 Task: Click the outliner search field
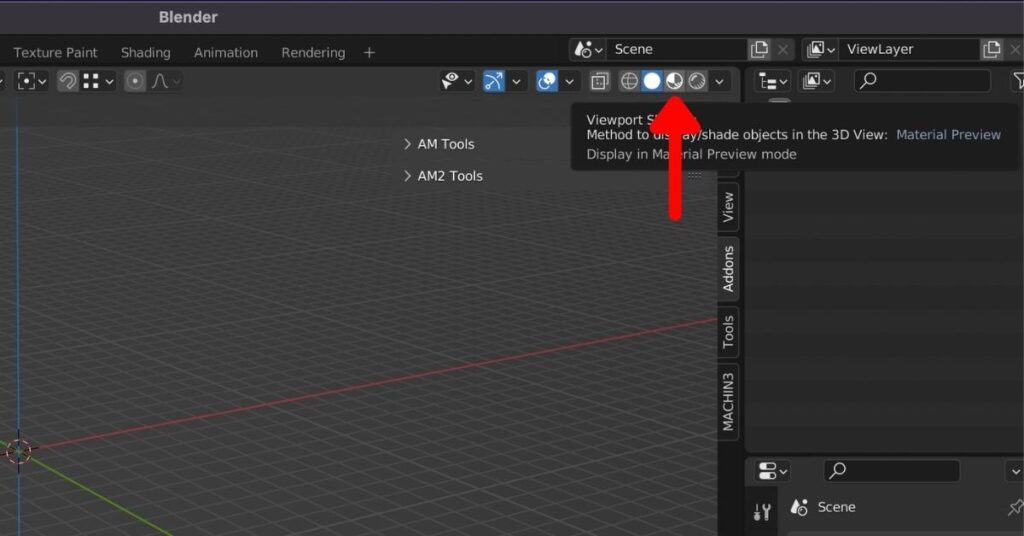[922, 81]
